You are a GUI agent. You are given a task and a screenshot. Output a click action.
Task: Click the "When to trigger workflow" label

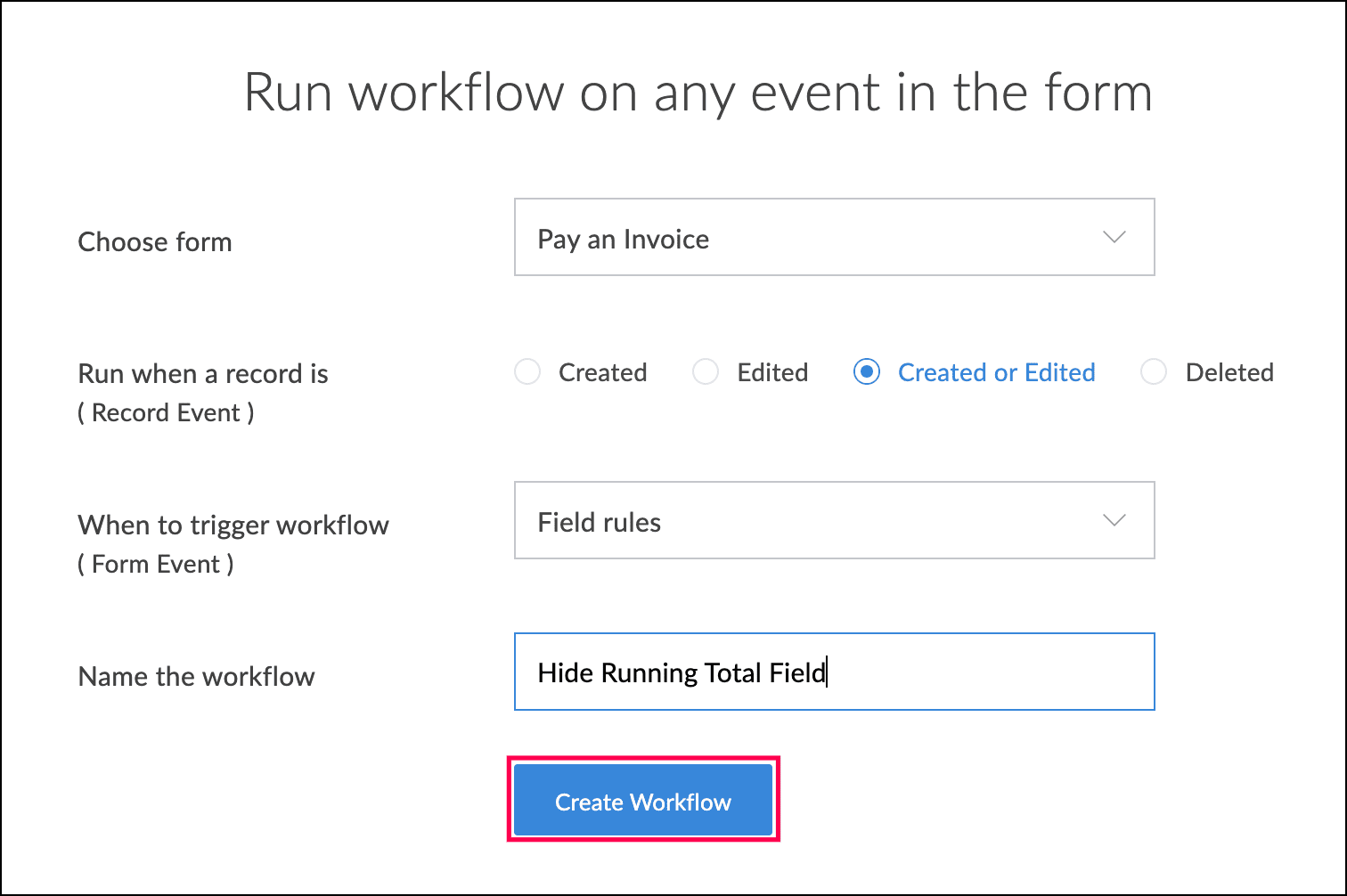(x=233, y=525)
